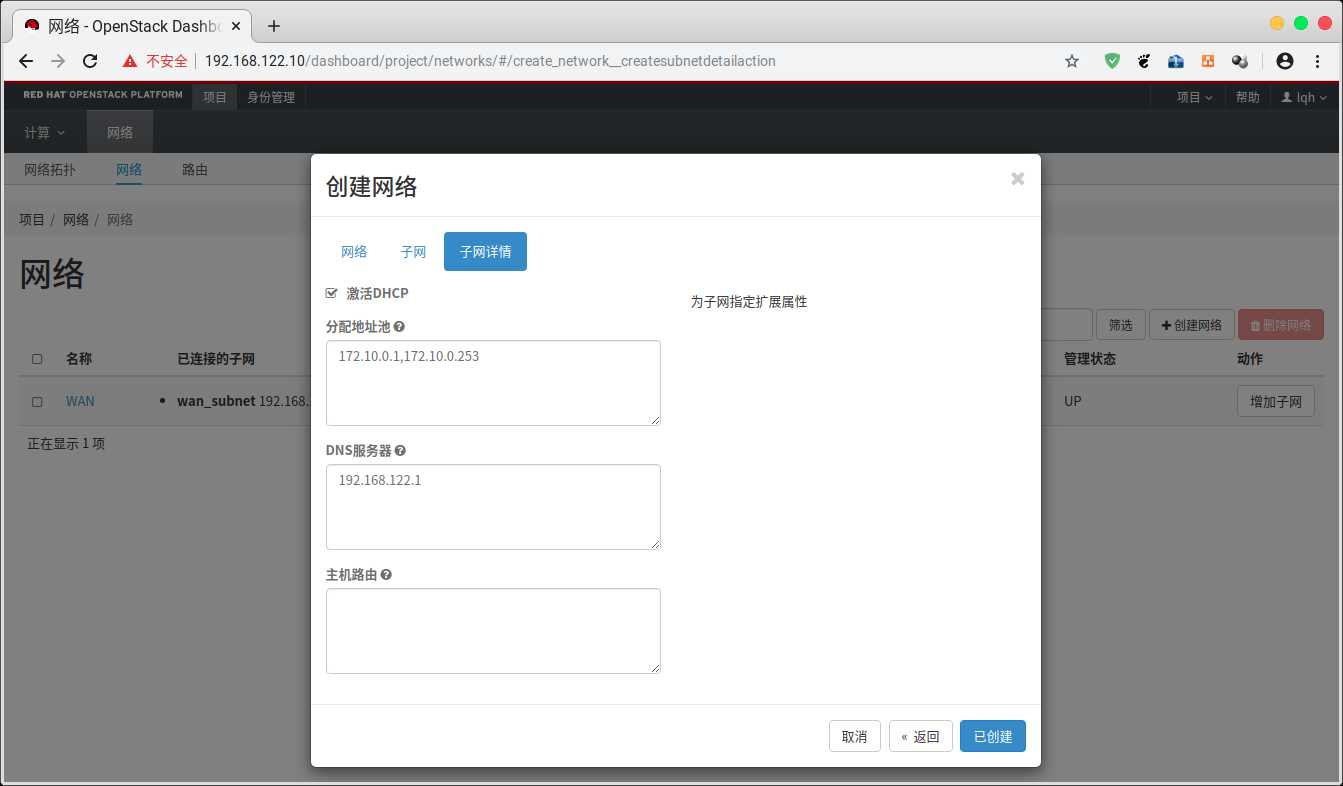Close the OpenStack Dashboard browser tab
This screenshot has height=786, width=1343.
click(235, 26)
